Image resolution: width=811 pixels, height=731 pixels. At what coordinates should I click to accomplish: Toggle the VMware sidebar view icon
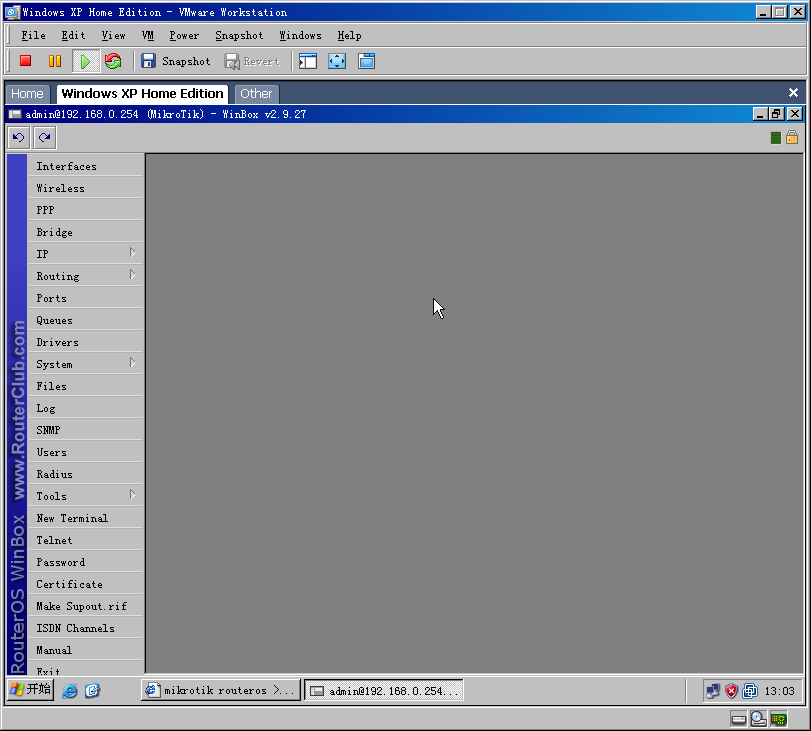308,61
